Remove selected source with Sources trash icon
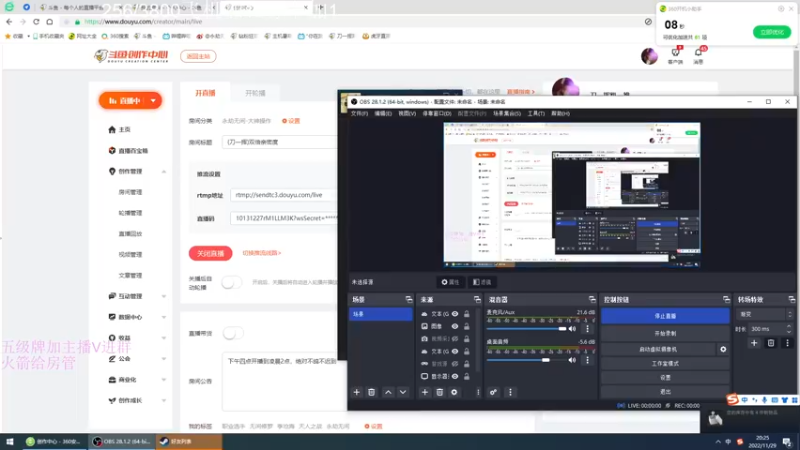 coord(439,392)
